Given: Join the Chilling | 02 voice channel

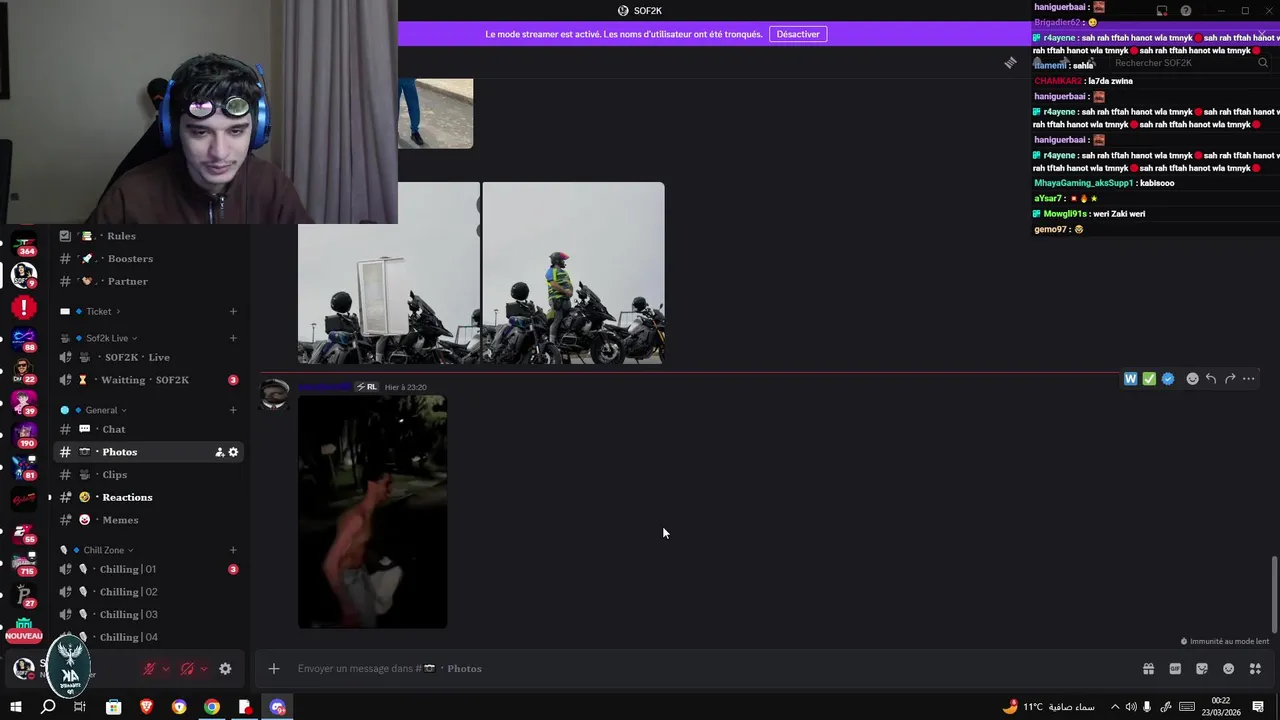Looking at the screenshot, I should tap(148, 592).
